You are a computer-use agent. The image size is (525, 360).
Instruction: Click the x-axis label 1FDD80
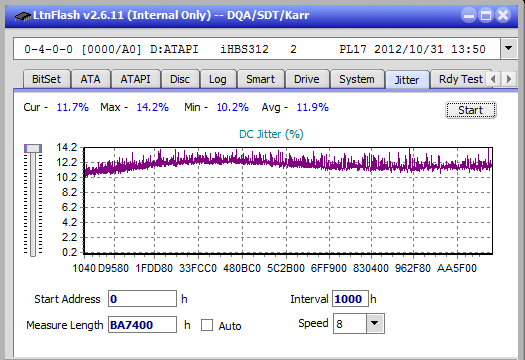coord(154,268)
